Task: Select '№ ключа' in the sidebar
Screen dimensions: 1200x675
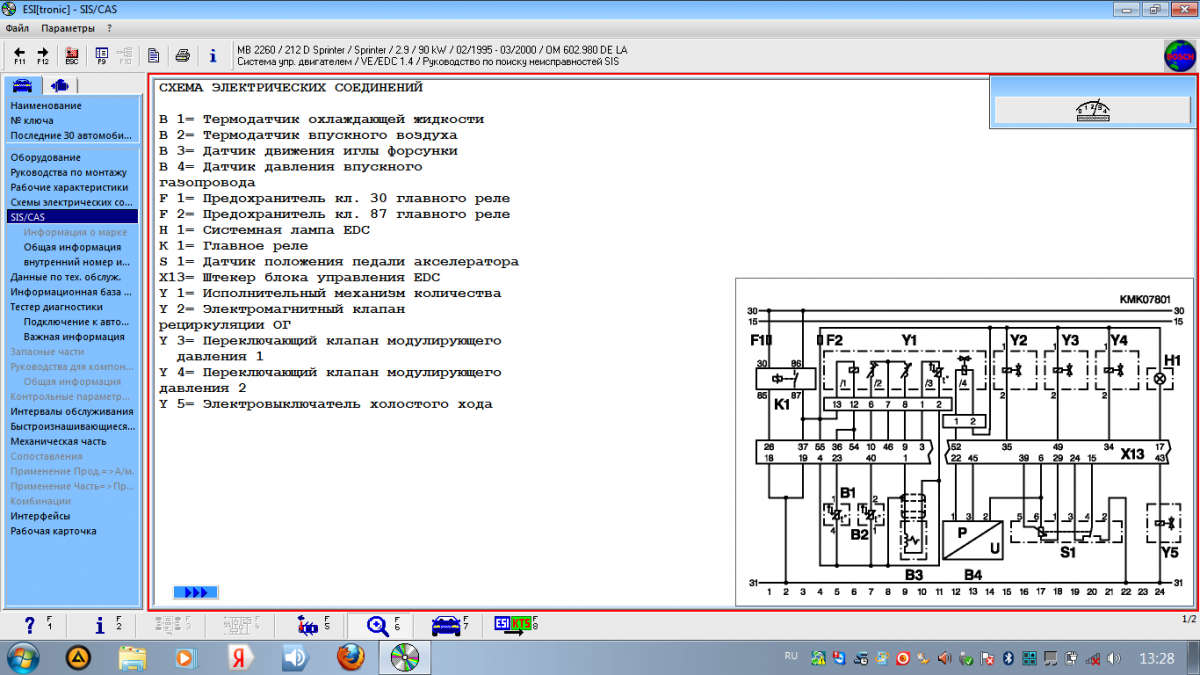Action: (32, 120)
